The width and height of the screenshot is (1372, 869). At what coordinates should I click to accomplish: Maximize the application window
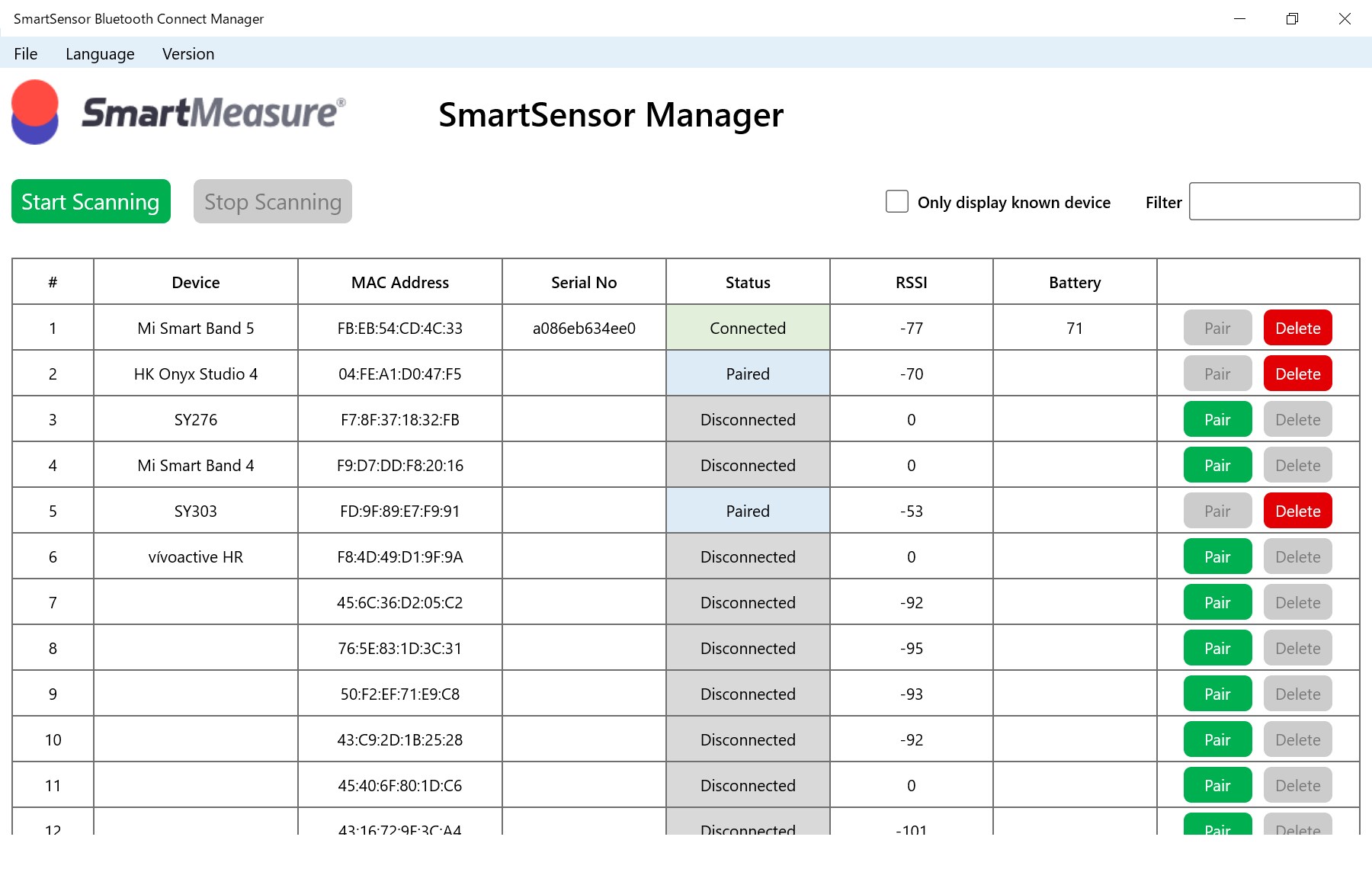coord(1292,19)
